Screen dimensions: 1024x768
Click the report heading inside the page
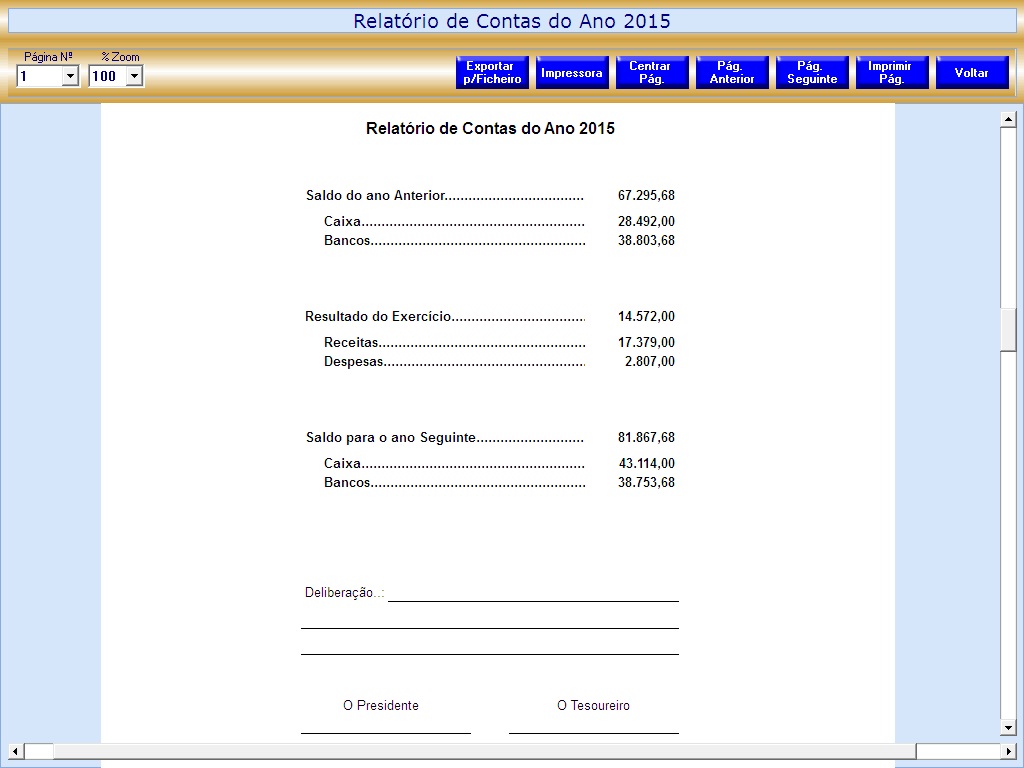(x=490, y=129)
